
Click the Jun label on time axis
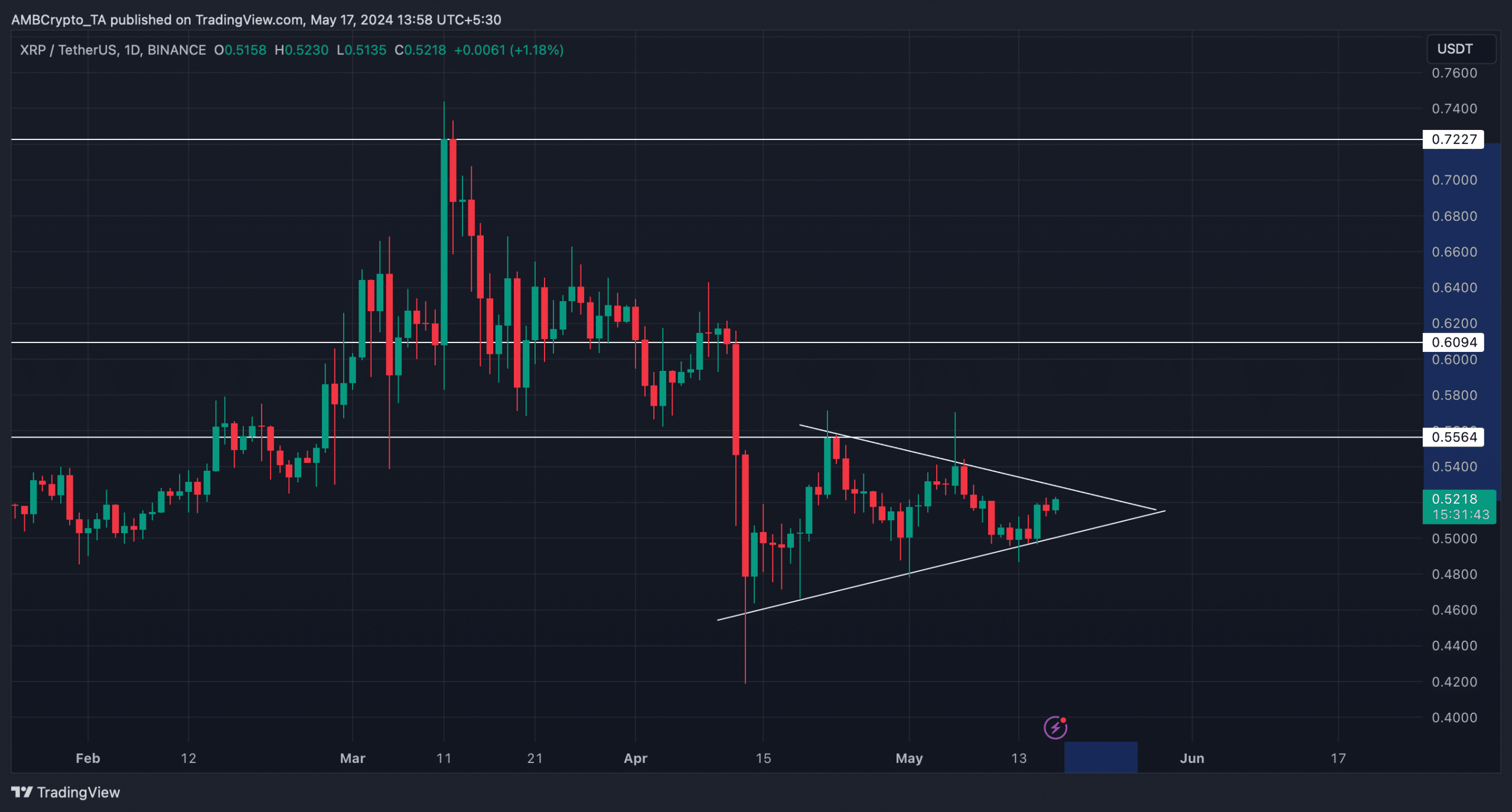click(1192, 758)
